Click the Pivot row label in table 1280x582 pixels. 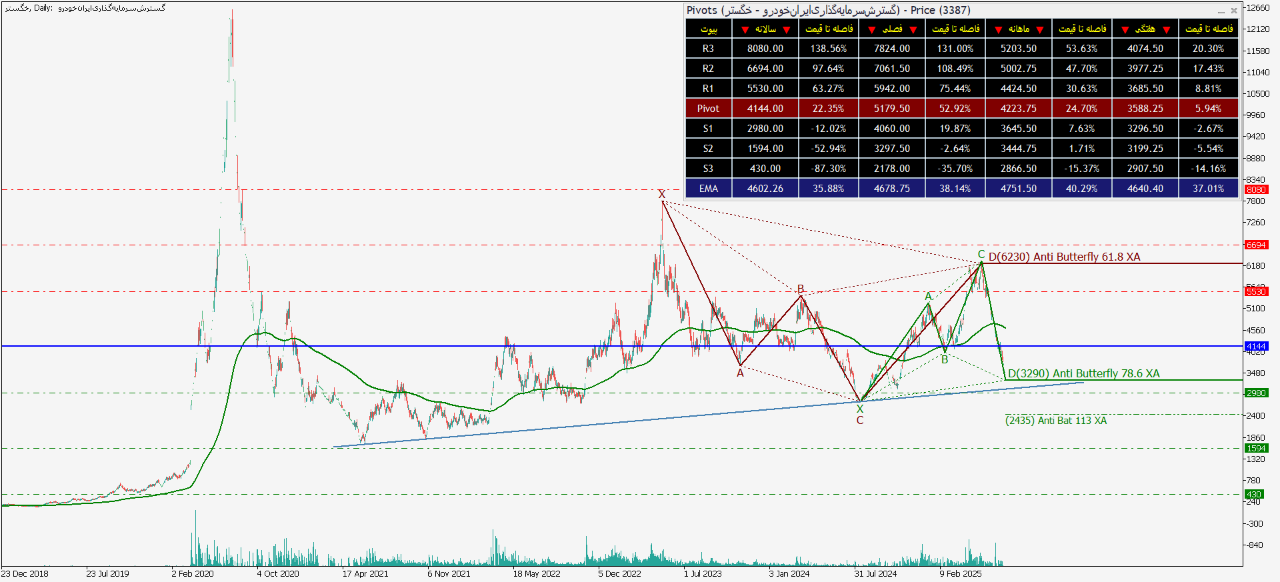coord(708,107)
